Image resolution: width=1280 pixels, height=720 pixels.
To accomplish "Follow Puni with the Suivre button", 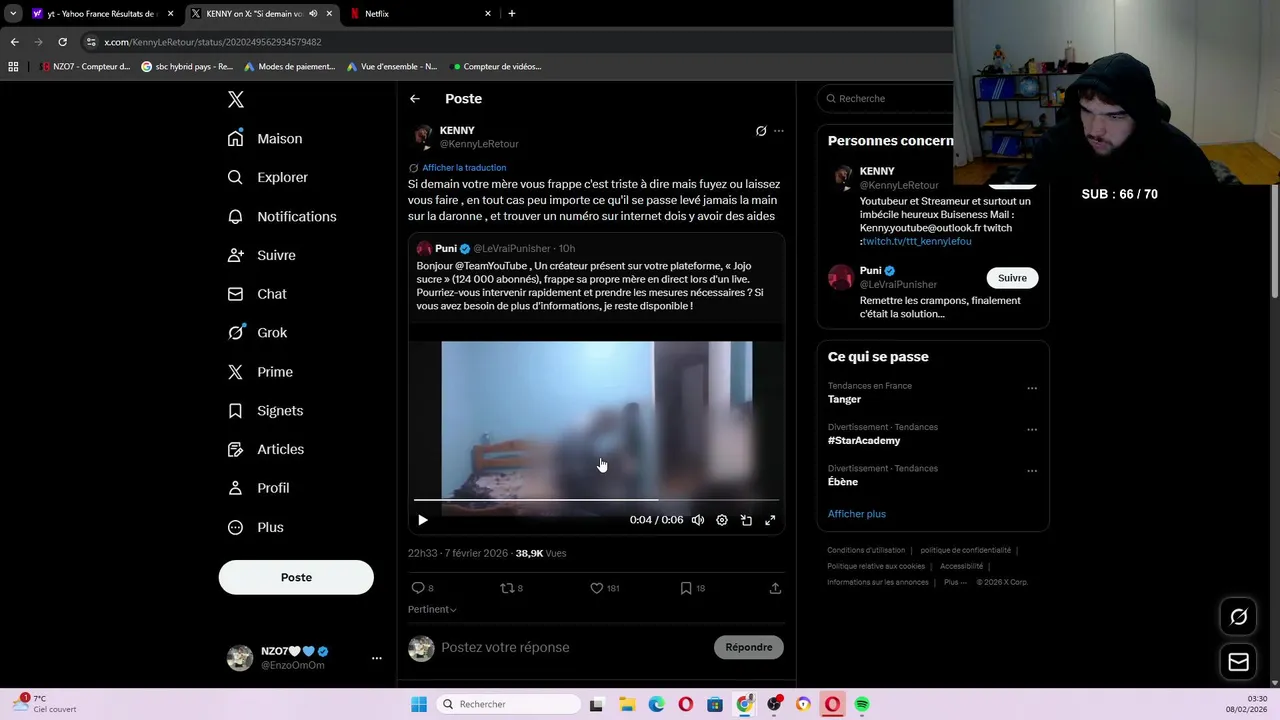I will [x=1012, y=278].
